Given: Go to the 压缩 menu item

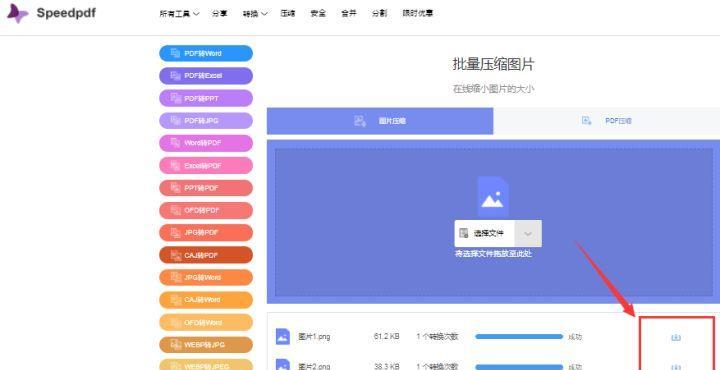Looking at the screenshot, I should pyautogui.click(x=287, y=13).
